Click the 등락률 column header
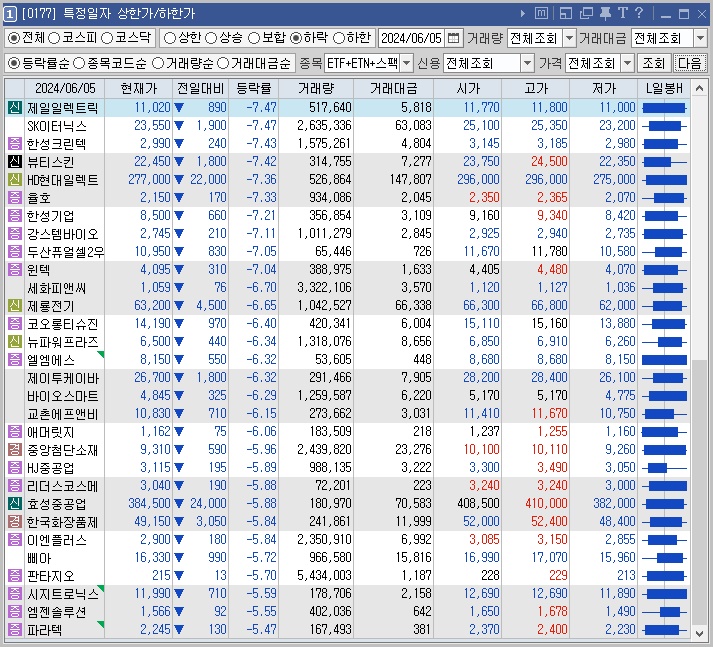Screen dimensions: 713x647 [x=254, y=88]
